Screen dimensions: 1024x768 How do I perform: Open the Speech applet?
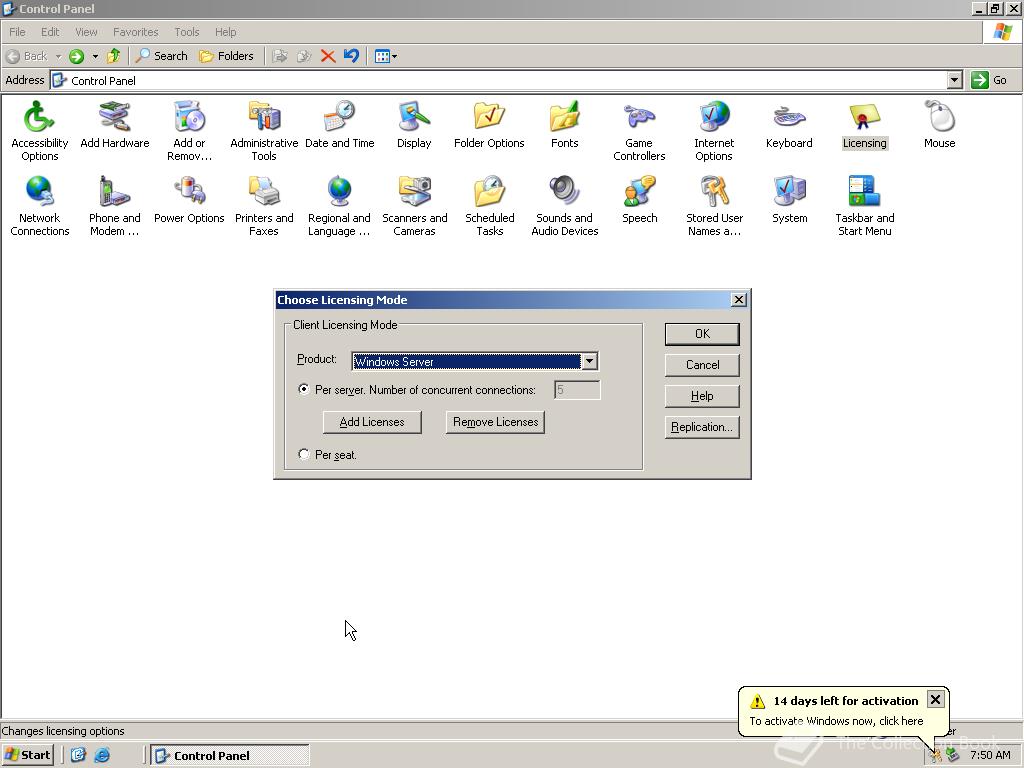pos(639,199)
